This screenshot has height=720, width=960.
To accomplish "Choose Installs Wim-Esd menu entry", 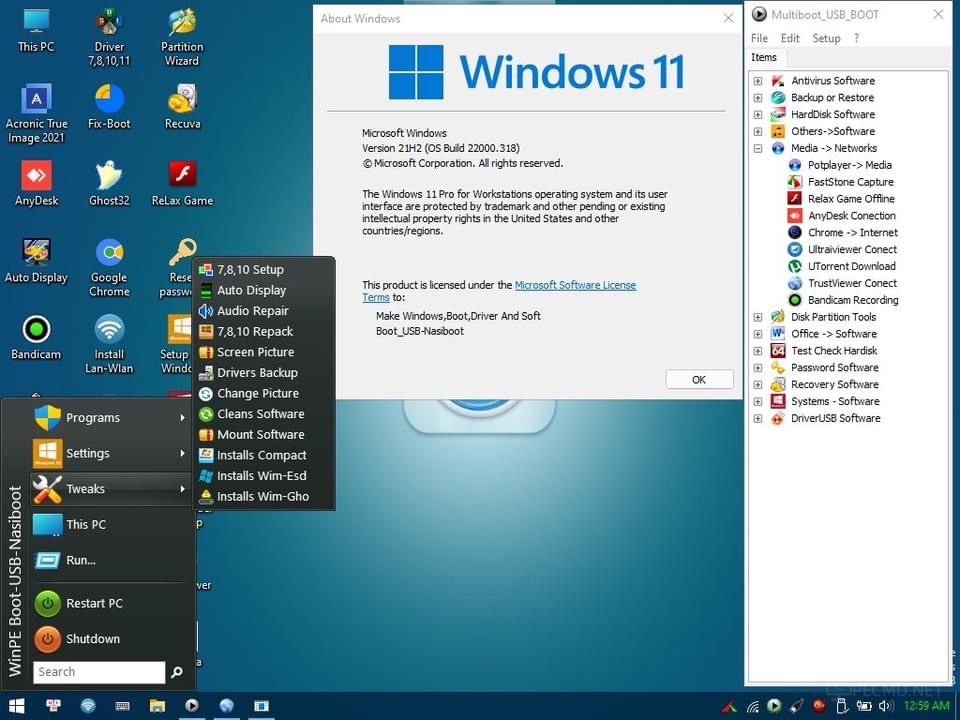I will click(x=264, y=476).
